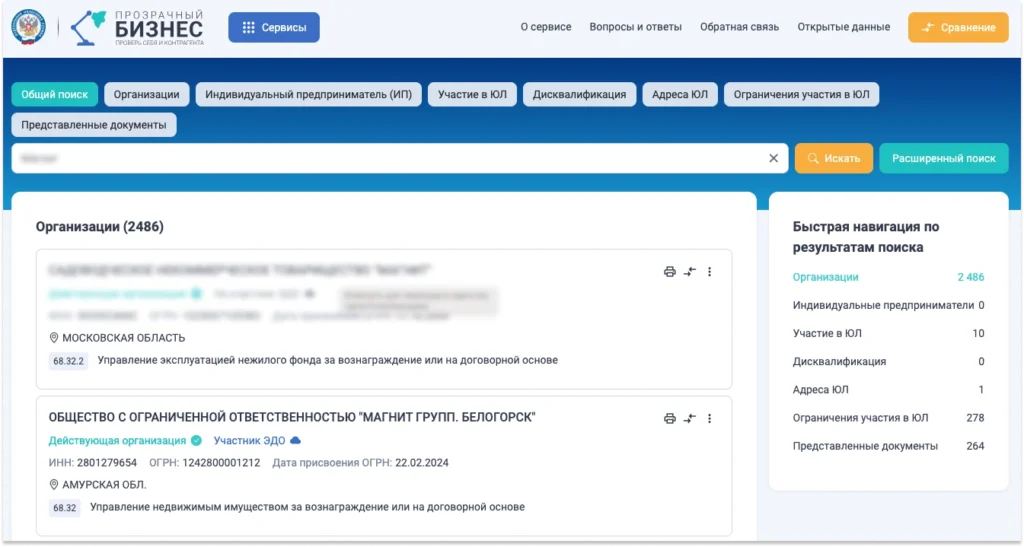The width and height of the screenshot is (1024, 547).
Task: Click the arrows icon in Сравнение button
Action: point(927,27)
